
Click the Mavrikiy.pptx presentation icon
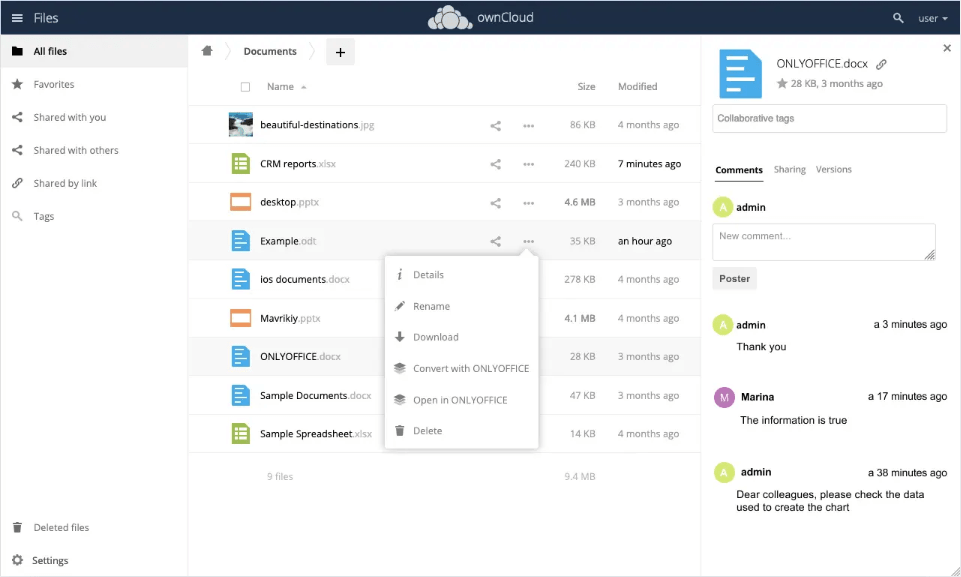pyautogui.click(x=240, y=318)
